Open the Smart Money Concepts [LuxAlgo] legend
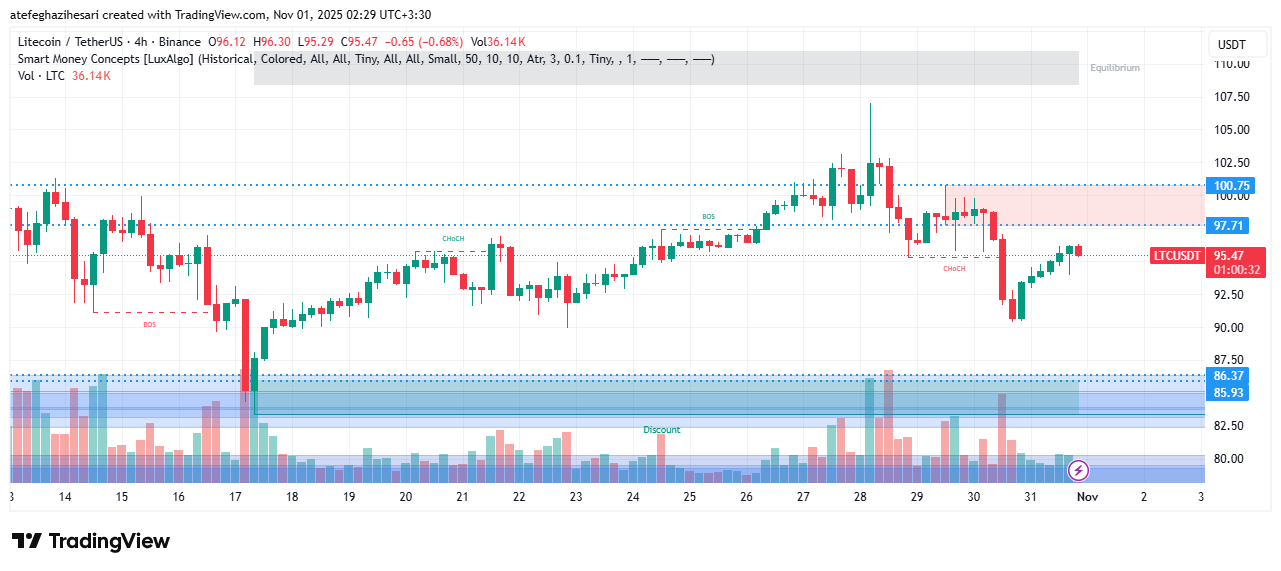 pos(105,59)
